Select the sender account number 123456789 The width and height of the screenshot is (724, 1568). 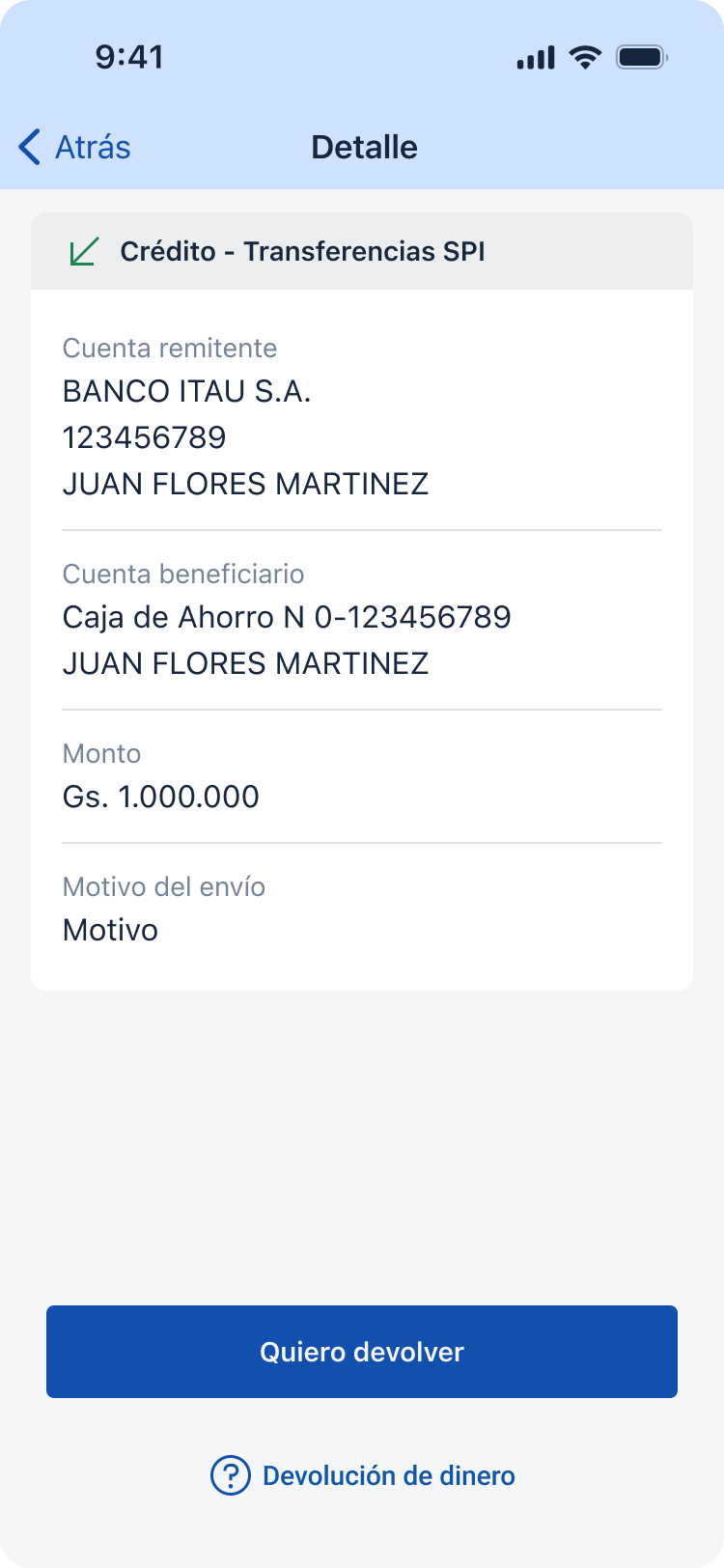(x=144, y=437)
